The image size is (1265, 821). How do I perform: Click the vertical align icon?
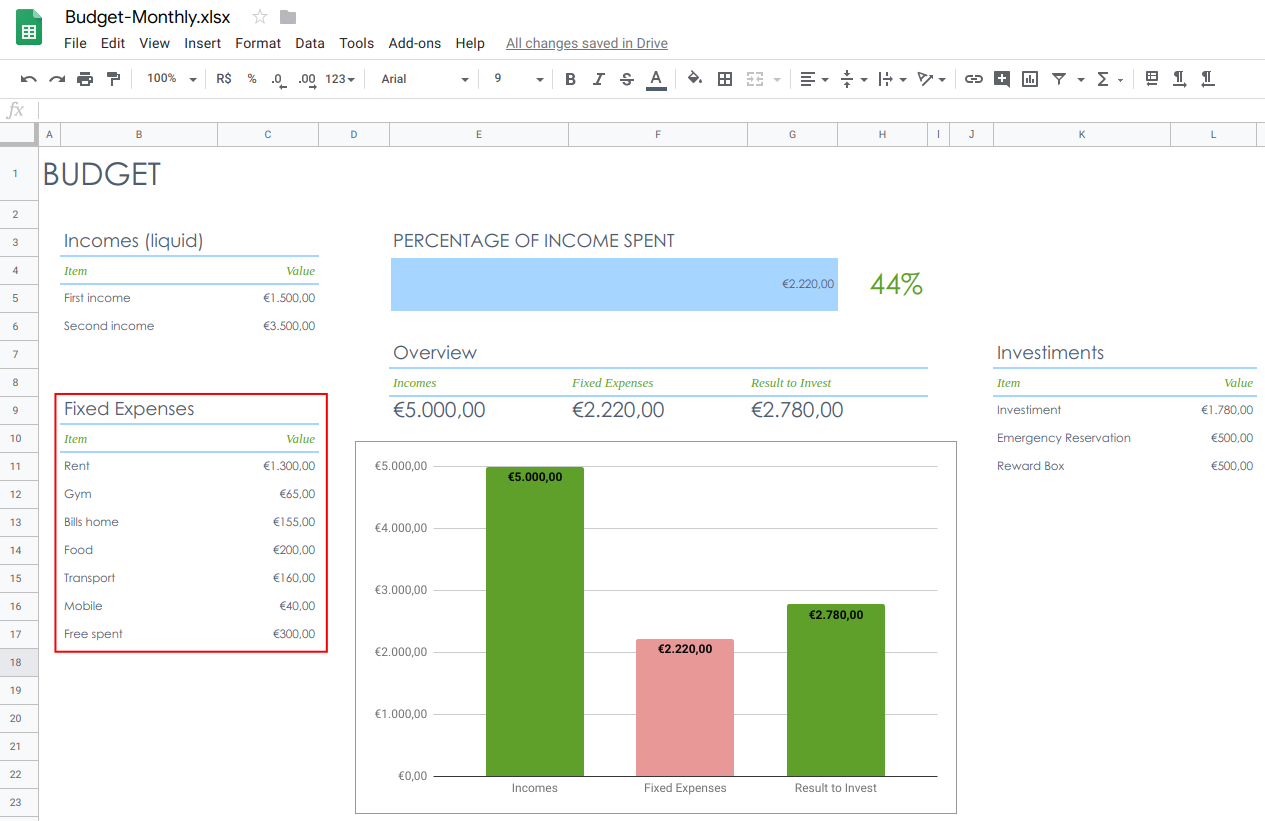[847, 79]
